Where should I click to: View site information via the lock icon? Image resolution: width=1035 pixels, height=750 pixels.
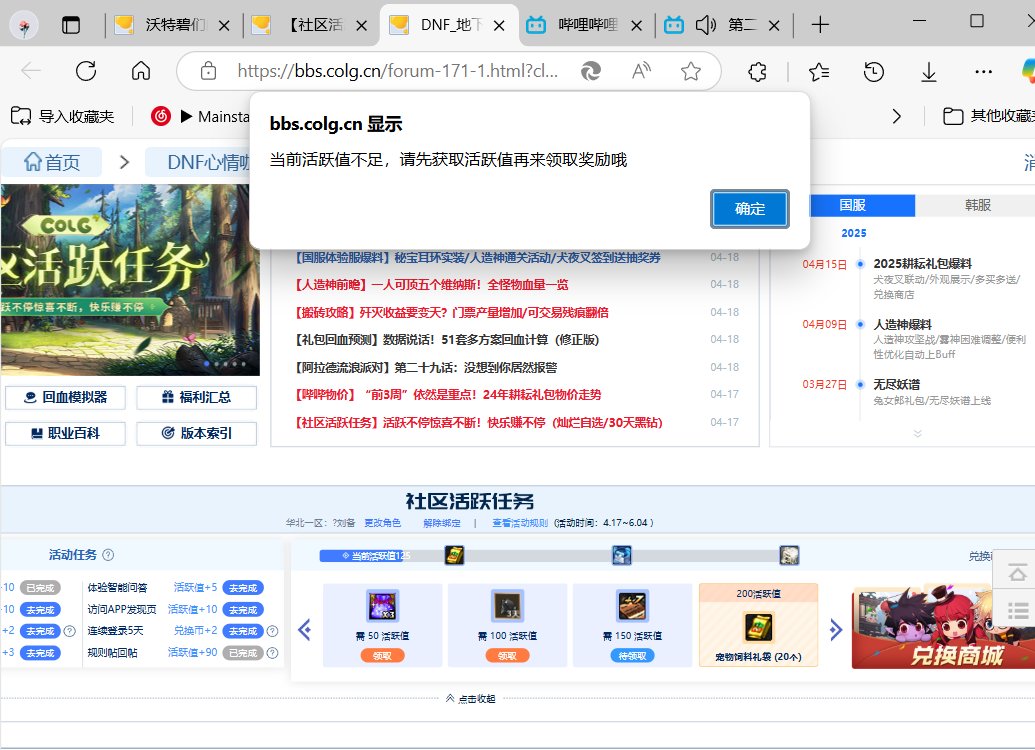tap(208, 71)
